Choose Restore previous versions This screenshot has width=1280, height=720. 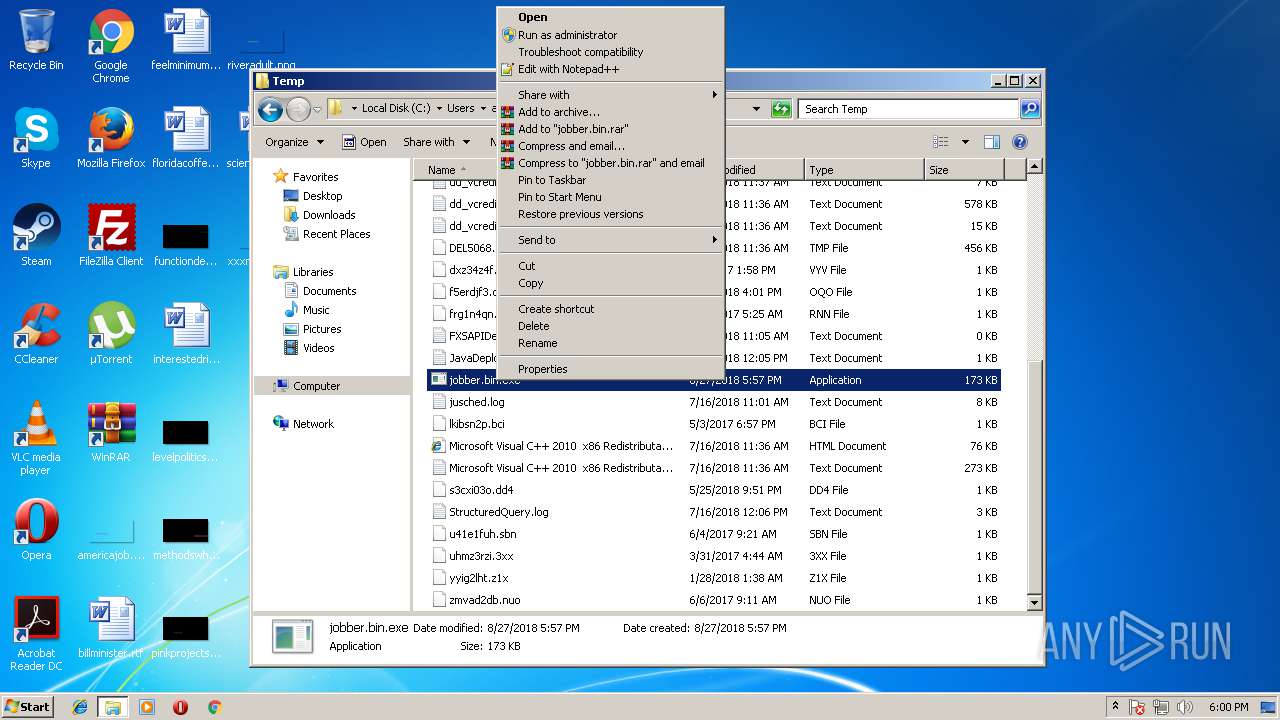tap(610, 214)
